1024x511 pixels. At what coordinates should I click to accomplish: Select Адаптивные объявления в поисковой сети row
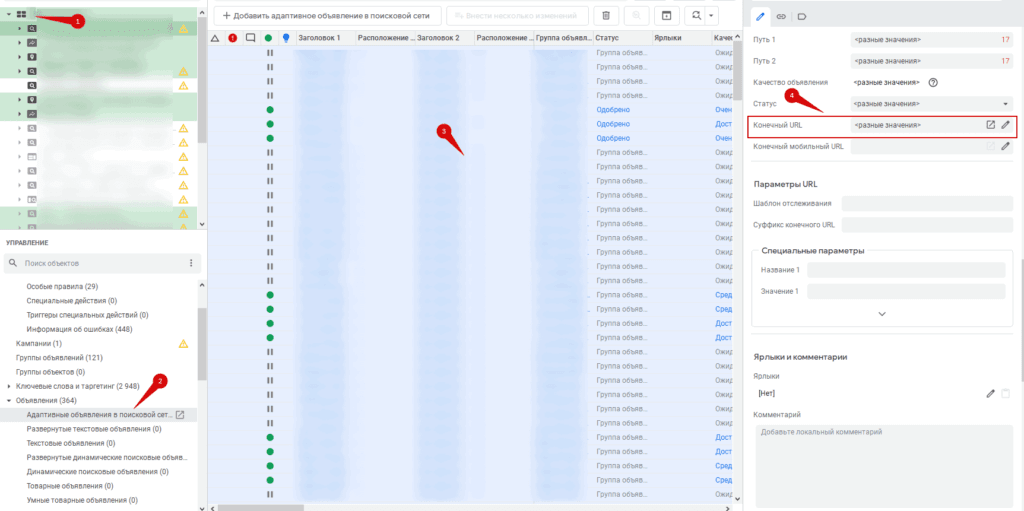click(98, 415)
